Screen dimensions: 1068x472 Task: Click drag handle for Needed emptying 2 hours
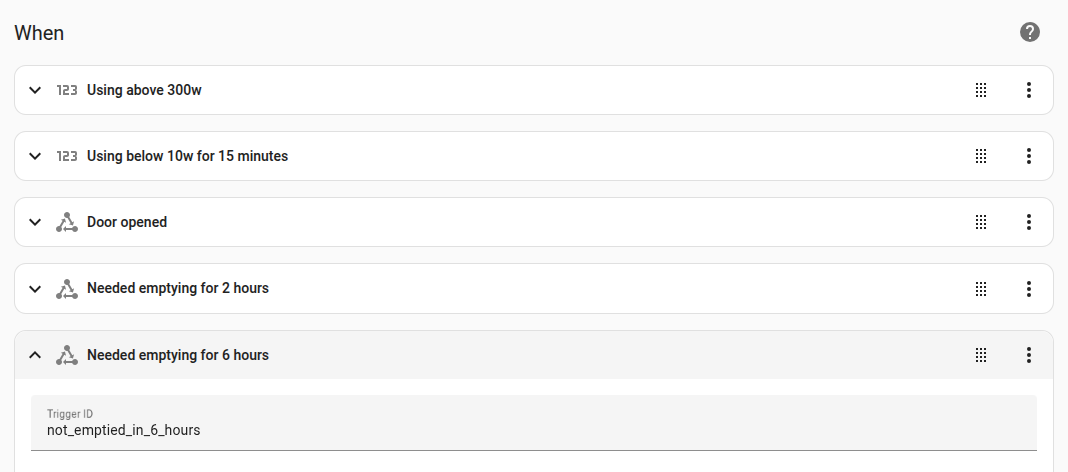pos(981,288)
